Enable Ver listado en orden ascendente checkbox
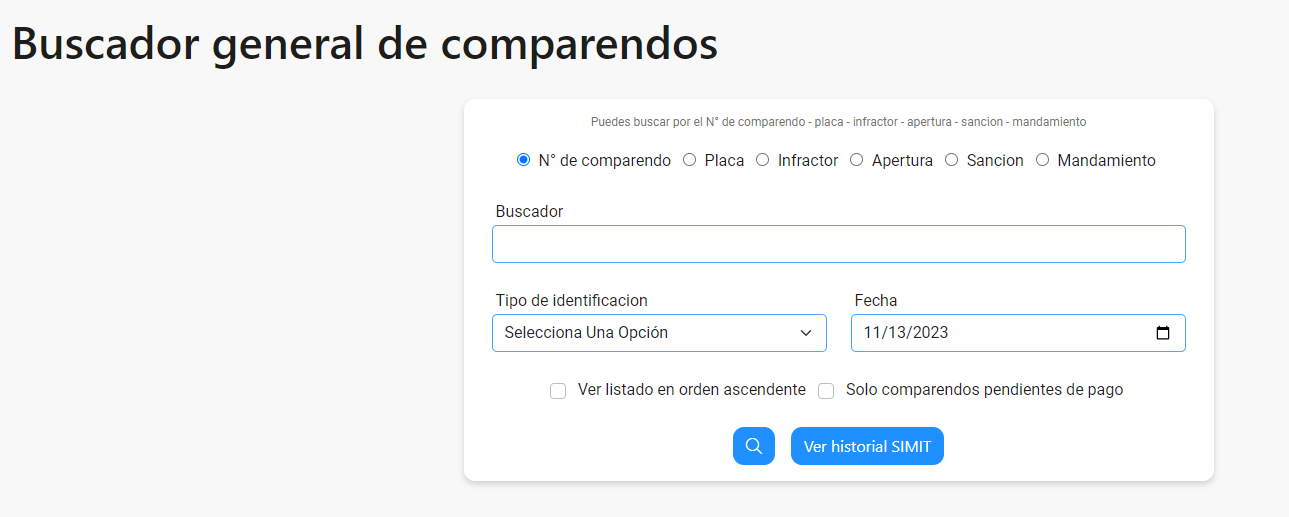This screenshot has width=1289, height=517. (558, 391)
